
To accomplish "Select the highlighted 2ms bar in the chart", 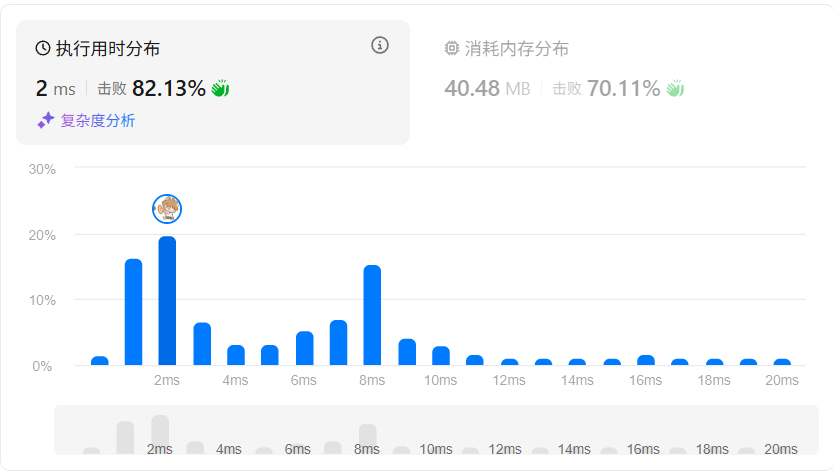I will (x=167, y=301).
